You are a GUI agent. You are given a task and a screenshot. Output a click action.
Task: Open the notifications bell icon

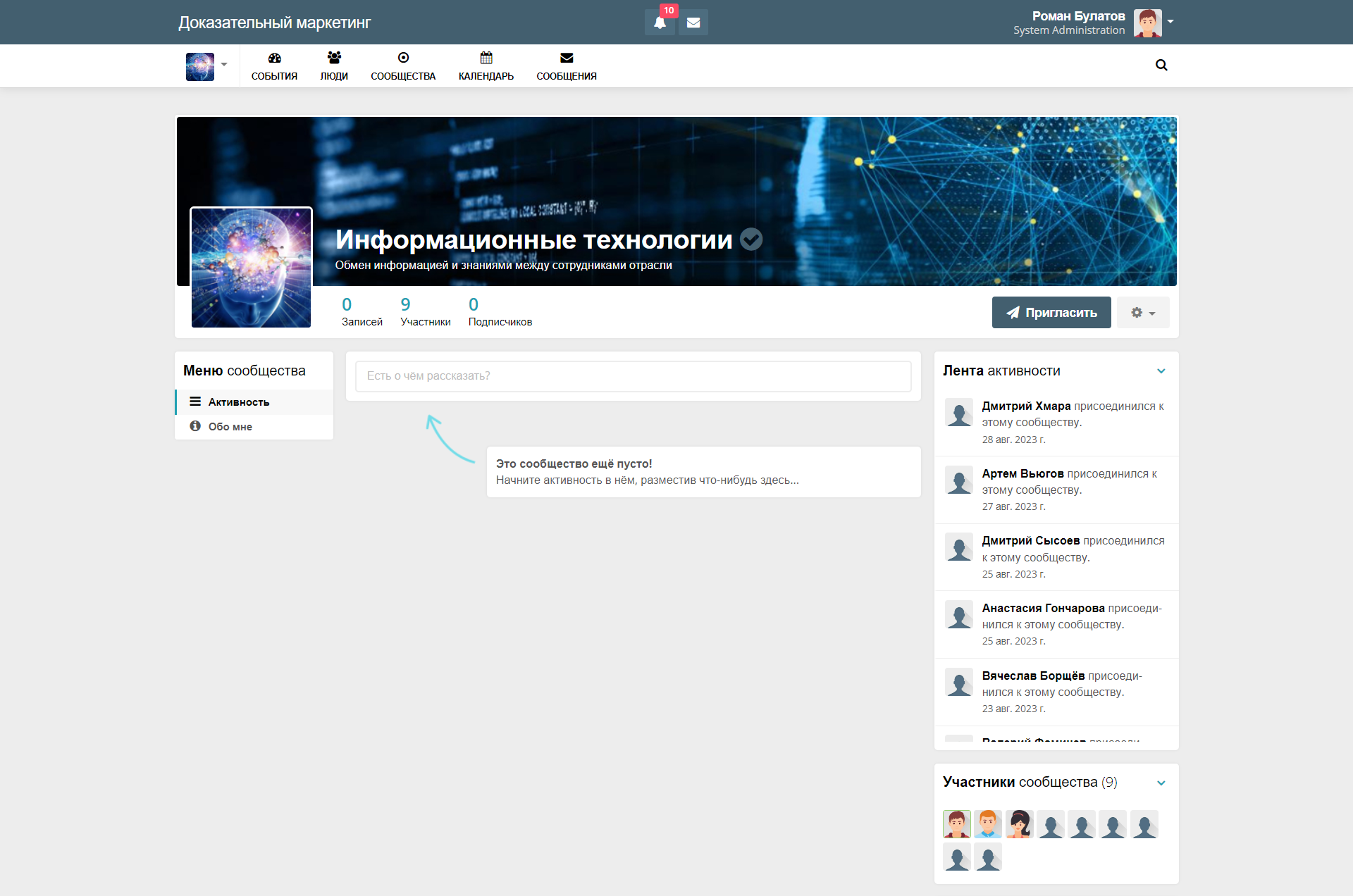[660, 23]
